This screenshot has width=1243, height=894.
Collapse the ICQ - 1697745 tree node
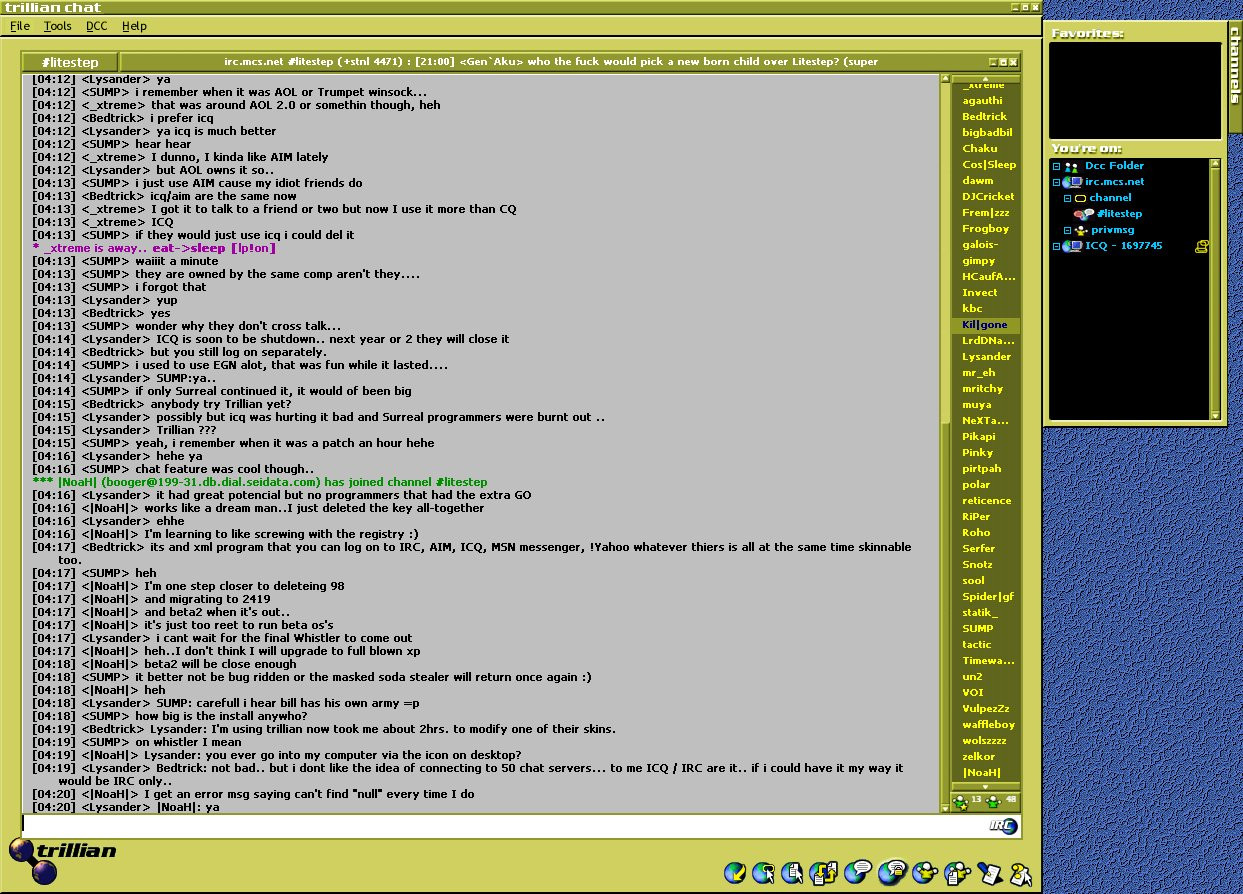1056,246
